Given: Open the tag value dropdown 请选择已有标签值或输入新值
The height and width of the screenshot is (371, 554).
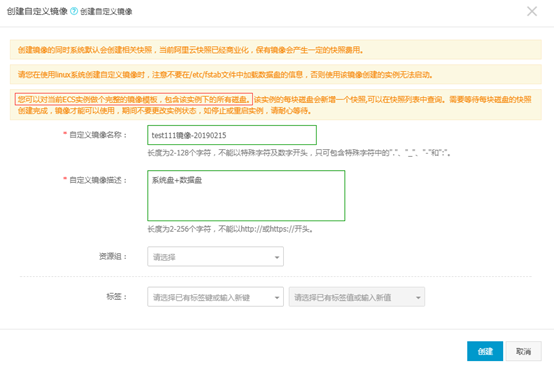Looking at the screenshot, I should pyautogui.click(x=356, y=297).
